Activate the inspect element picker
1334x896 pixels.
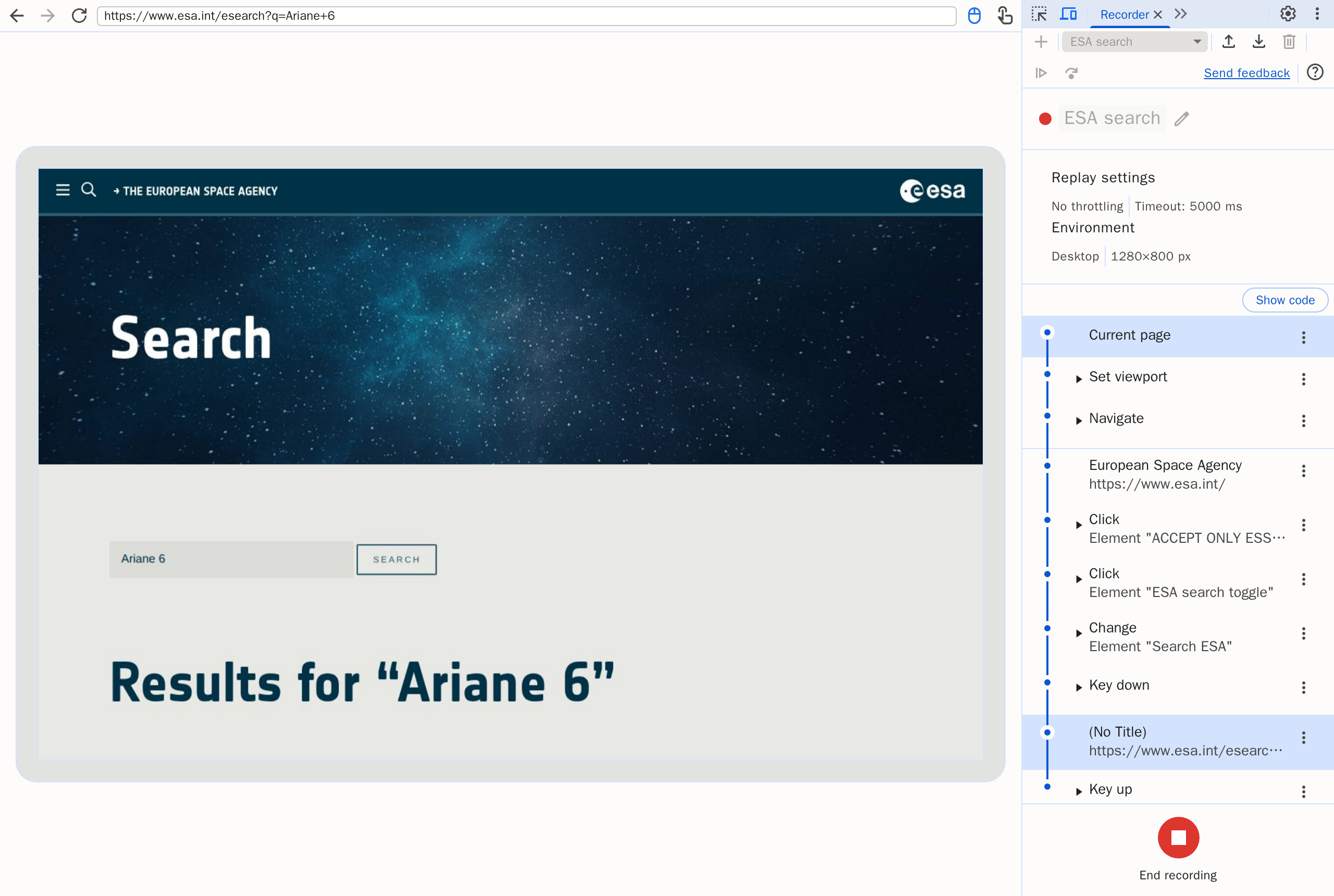(1039, 14)
